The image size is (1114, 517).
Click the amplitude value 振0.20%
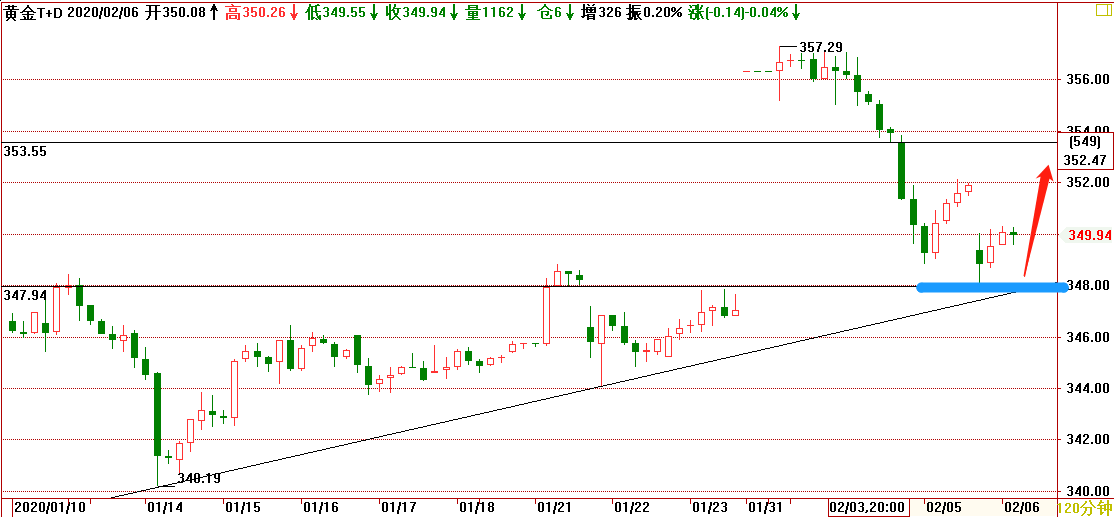click(x=654, y=11)
